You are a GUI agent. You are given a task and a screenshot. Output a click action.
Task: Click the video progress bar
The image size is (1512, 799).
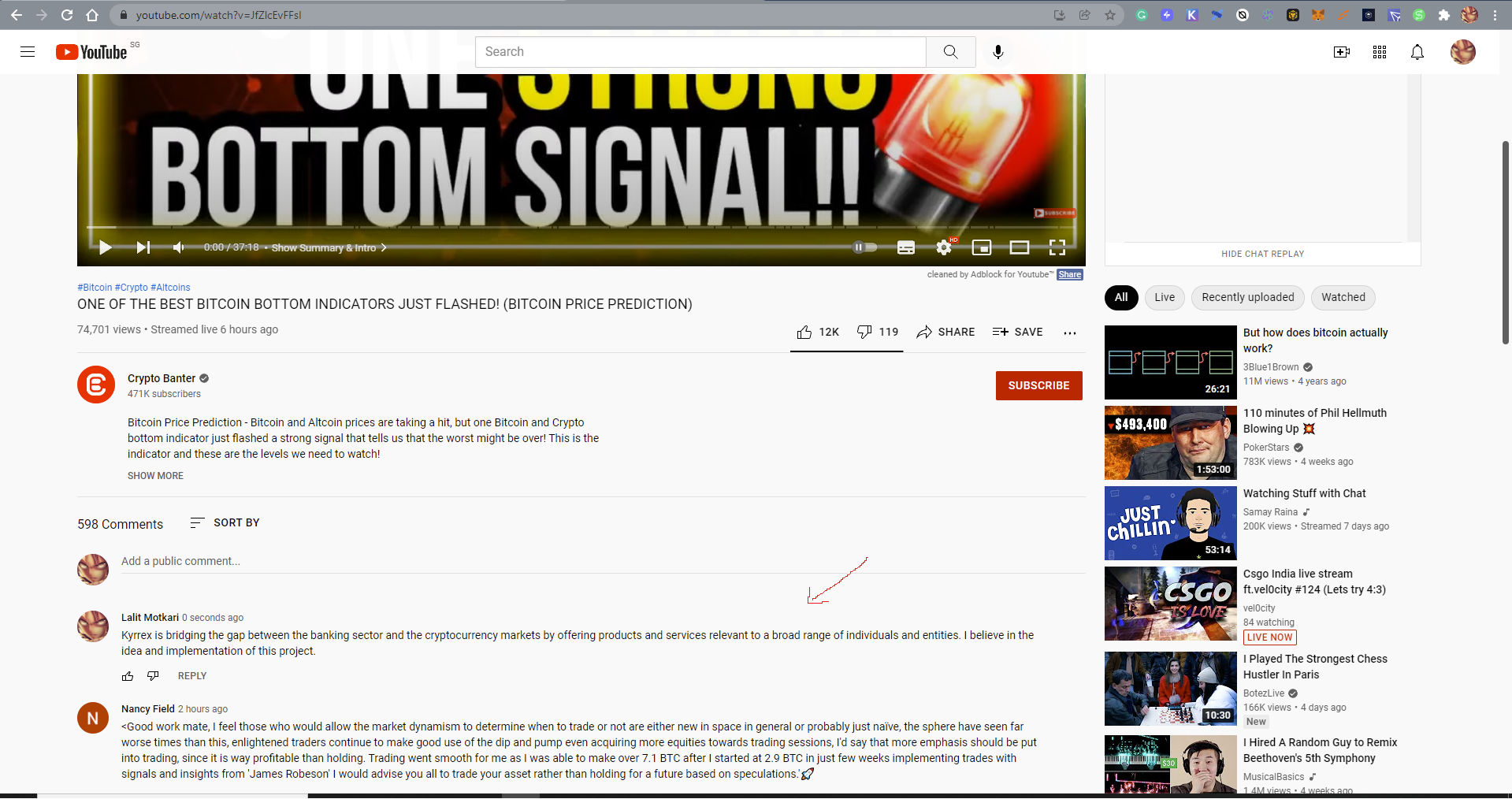pos(581,228)
